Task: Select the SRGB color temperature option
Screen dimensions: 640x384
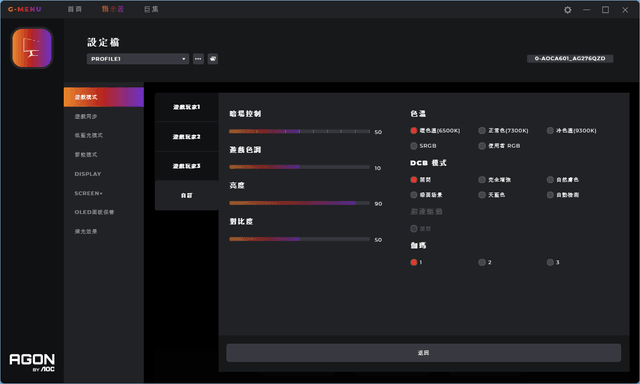Action: click(x=413, y=146)
